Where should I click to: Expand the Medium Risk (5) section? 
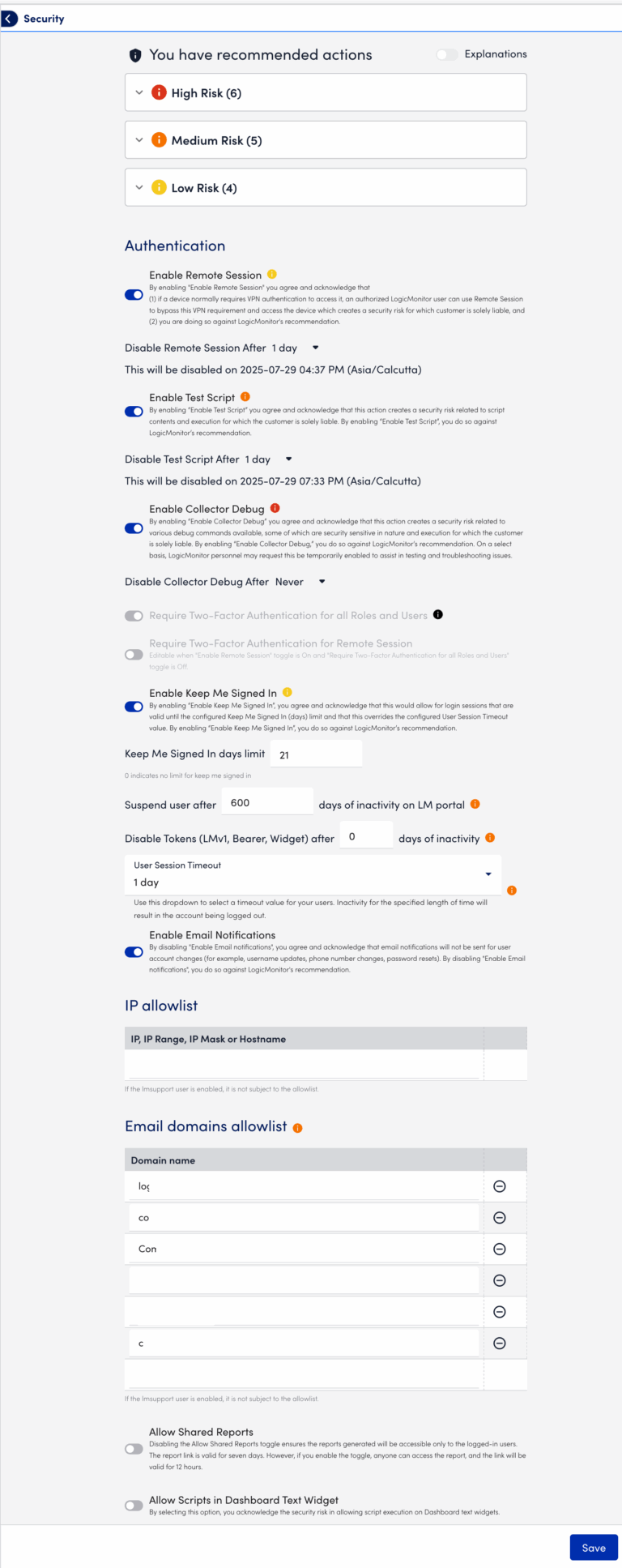point(326,140)
